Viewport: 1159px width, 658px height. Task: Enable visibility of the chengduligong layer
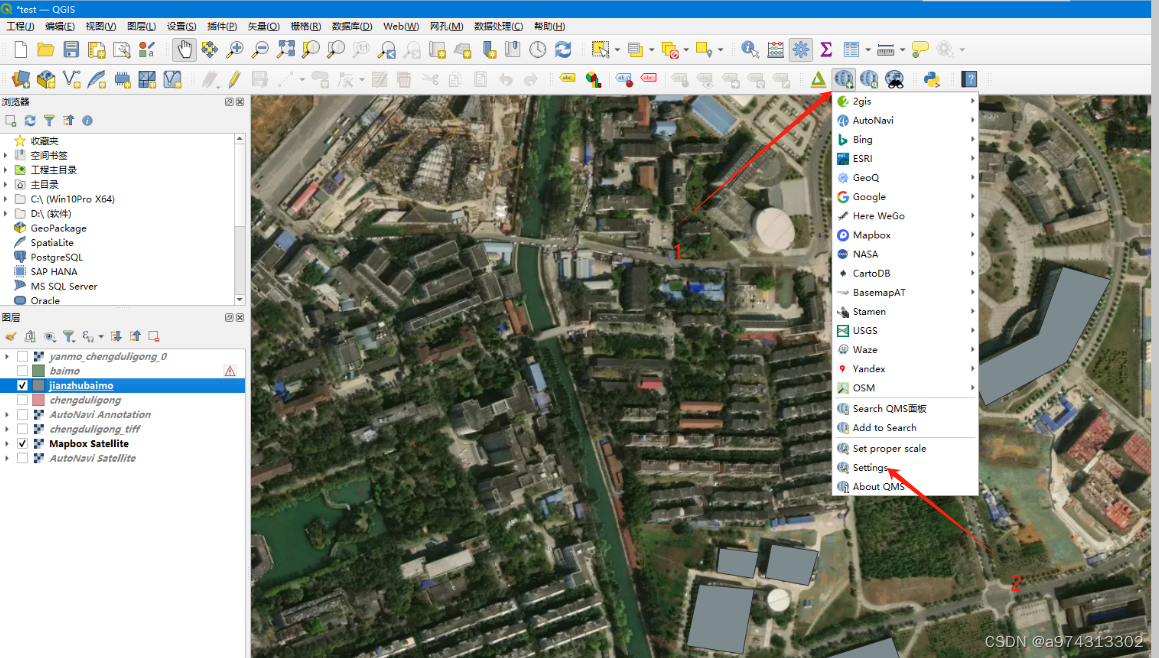click(22, 400)
